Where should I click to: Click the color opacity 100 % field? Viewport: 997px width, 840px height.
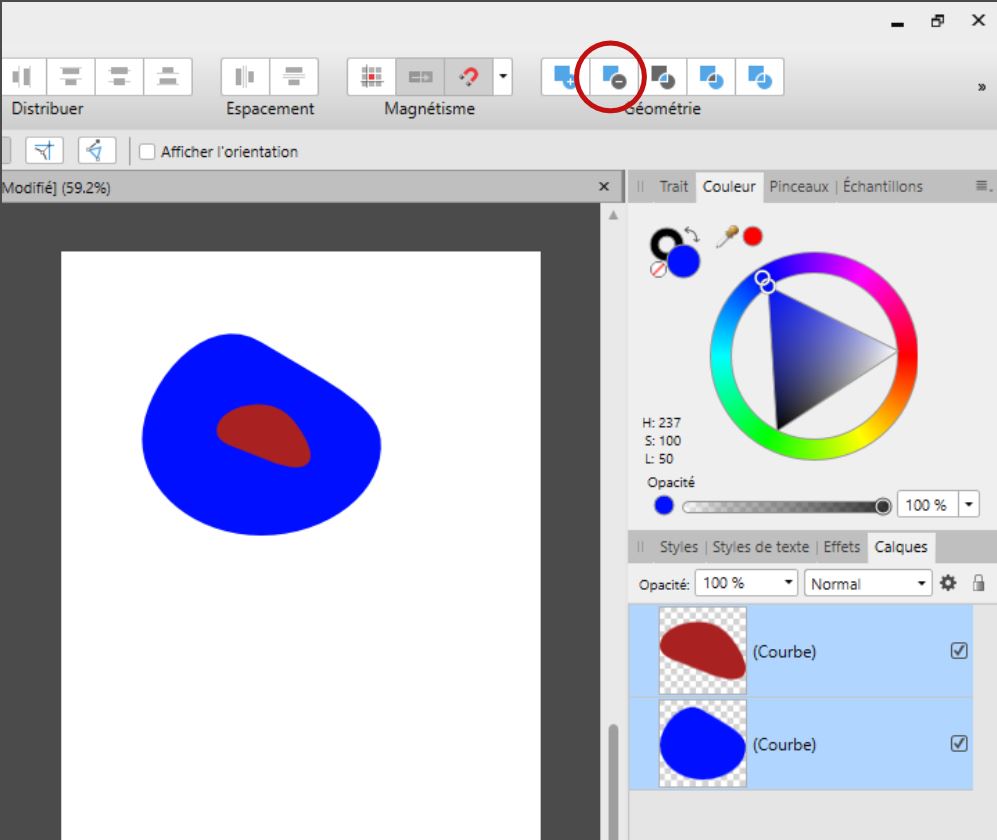927,505
